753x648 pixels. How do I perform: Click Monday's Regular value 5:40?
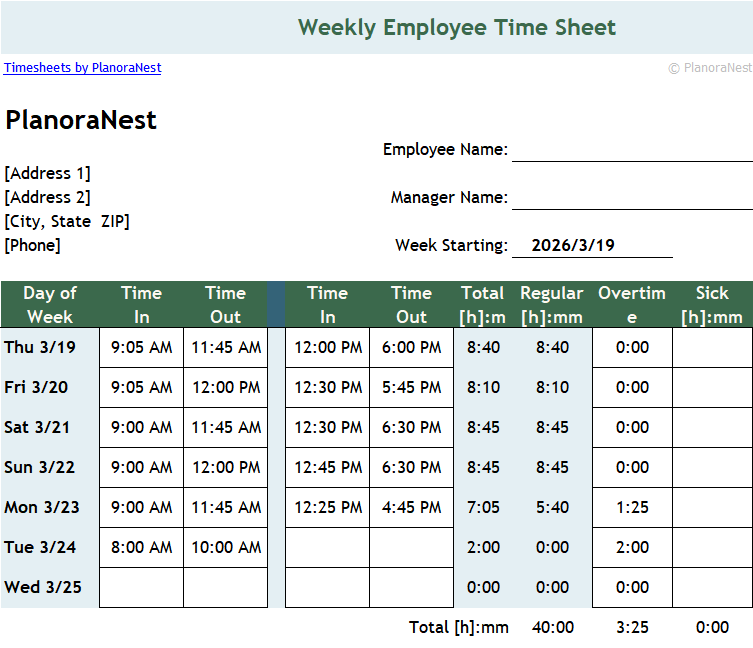[552, 507]
